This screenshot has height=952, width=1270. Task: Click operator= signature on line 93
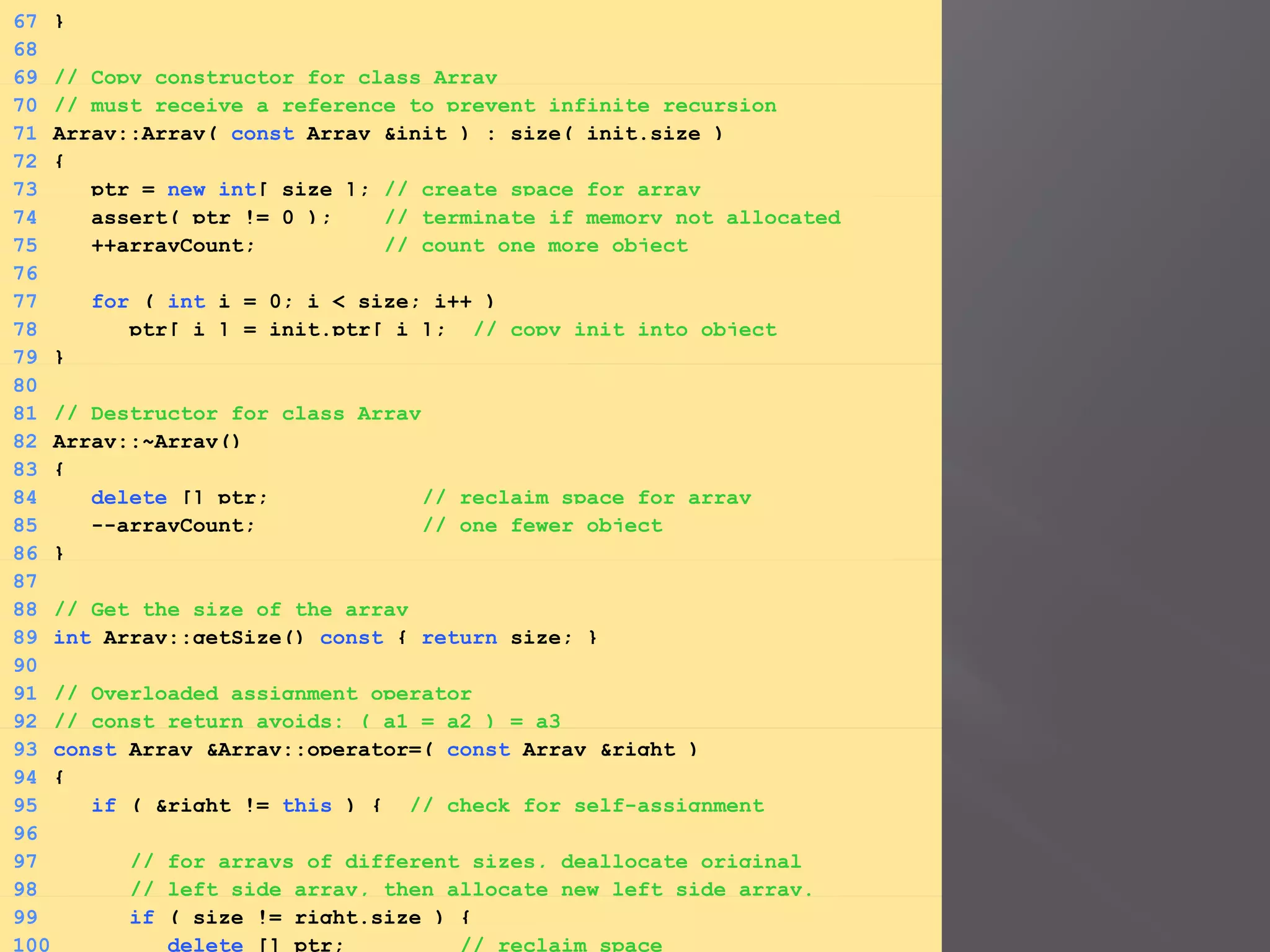pyautogui.click(x=375, y=749)
